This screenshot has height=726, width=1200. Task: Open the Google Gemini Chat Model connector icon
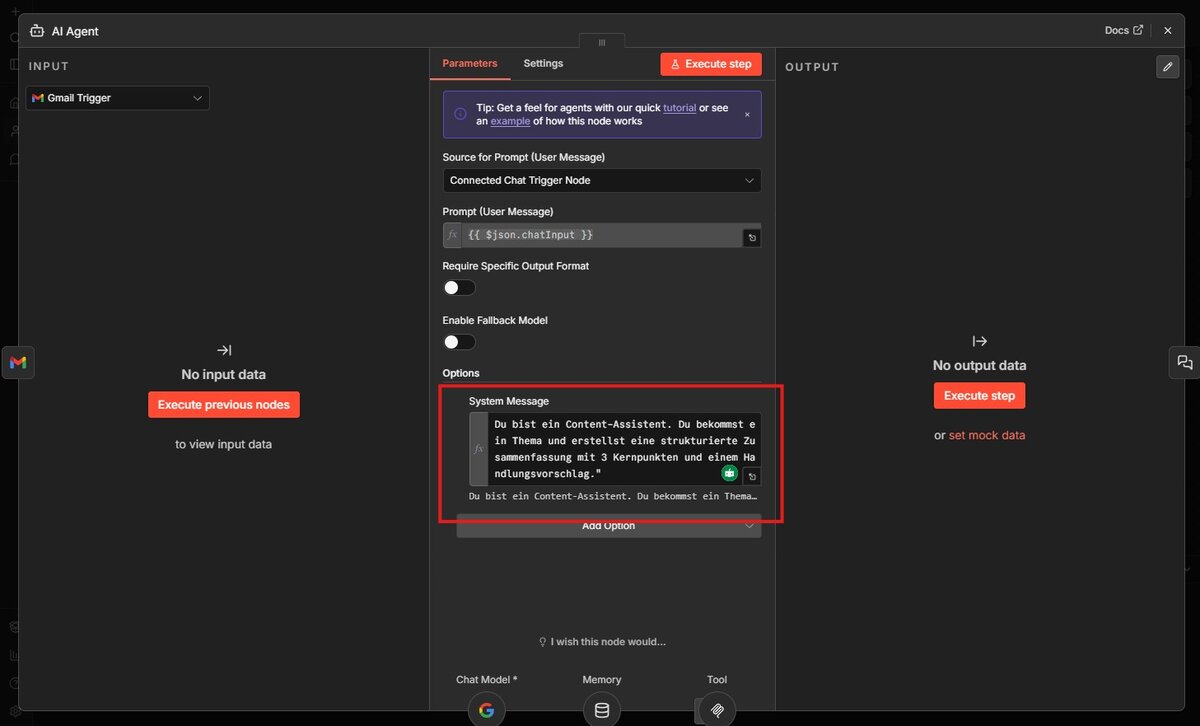[486, 709]
